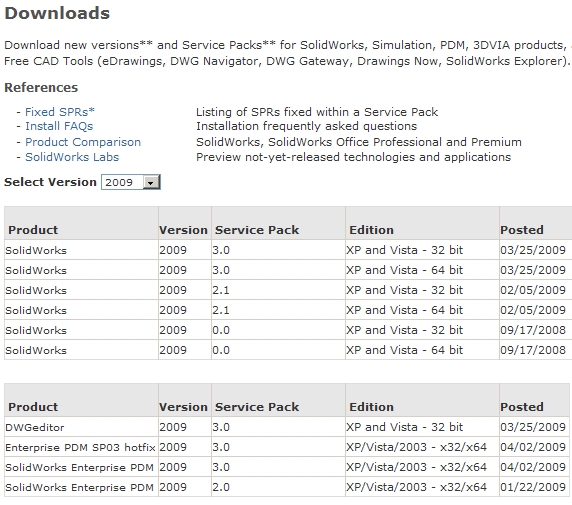Click Product header in the DWGeditor table
Viewport: 572px width, 505px height.
coord(33,407)
